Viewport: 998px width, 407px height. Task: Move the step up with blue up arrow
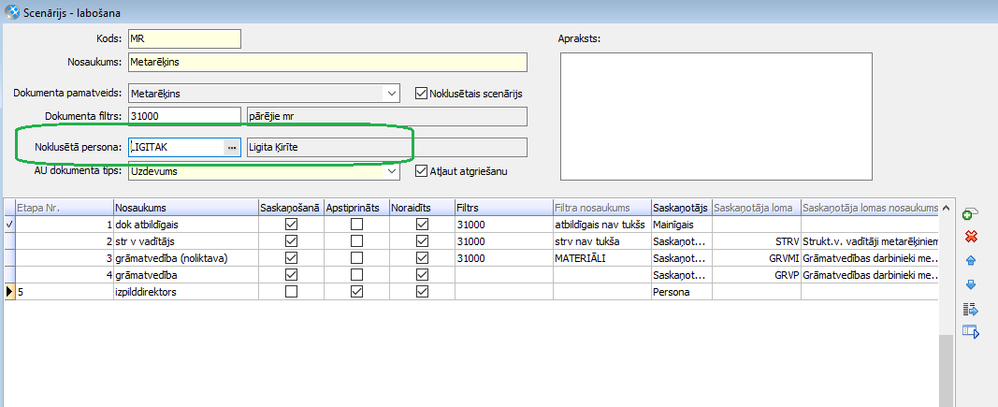coord(969,260)
